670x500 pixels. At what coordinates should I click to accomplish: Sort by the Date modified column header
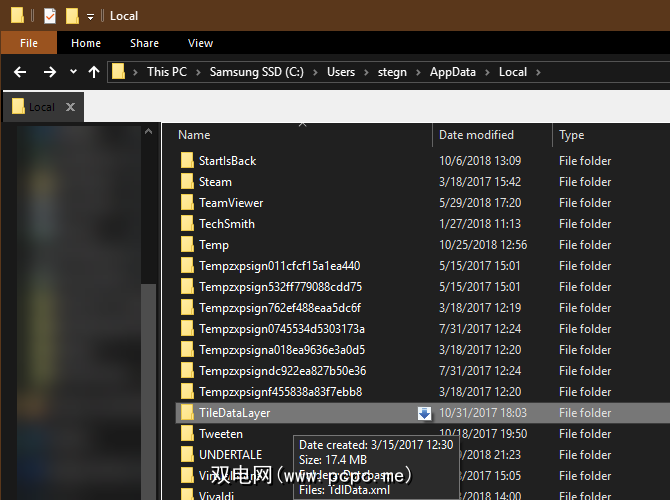point(476,135)
